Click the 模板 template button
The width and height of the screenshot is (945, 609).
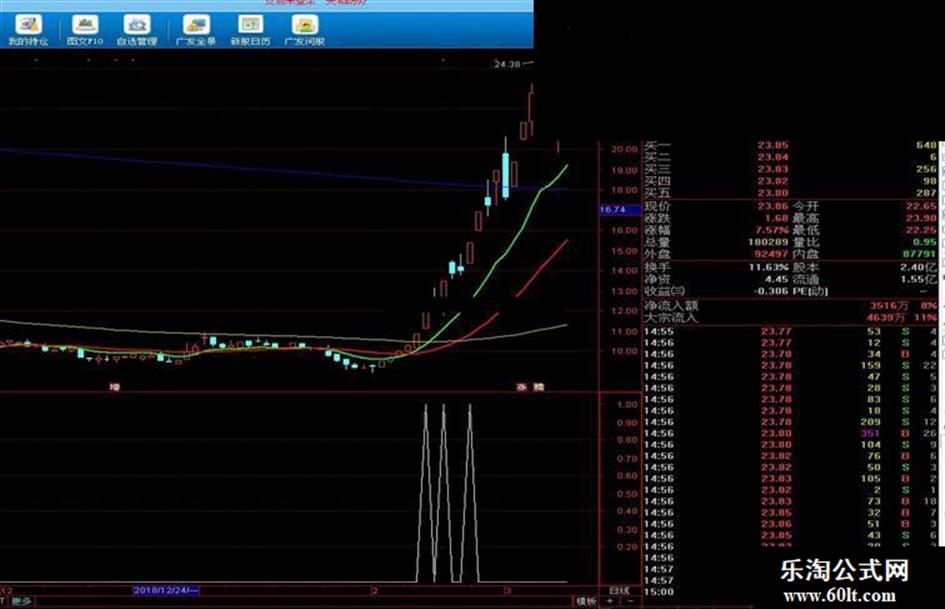click(x=586, y=601)
